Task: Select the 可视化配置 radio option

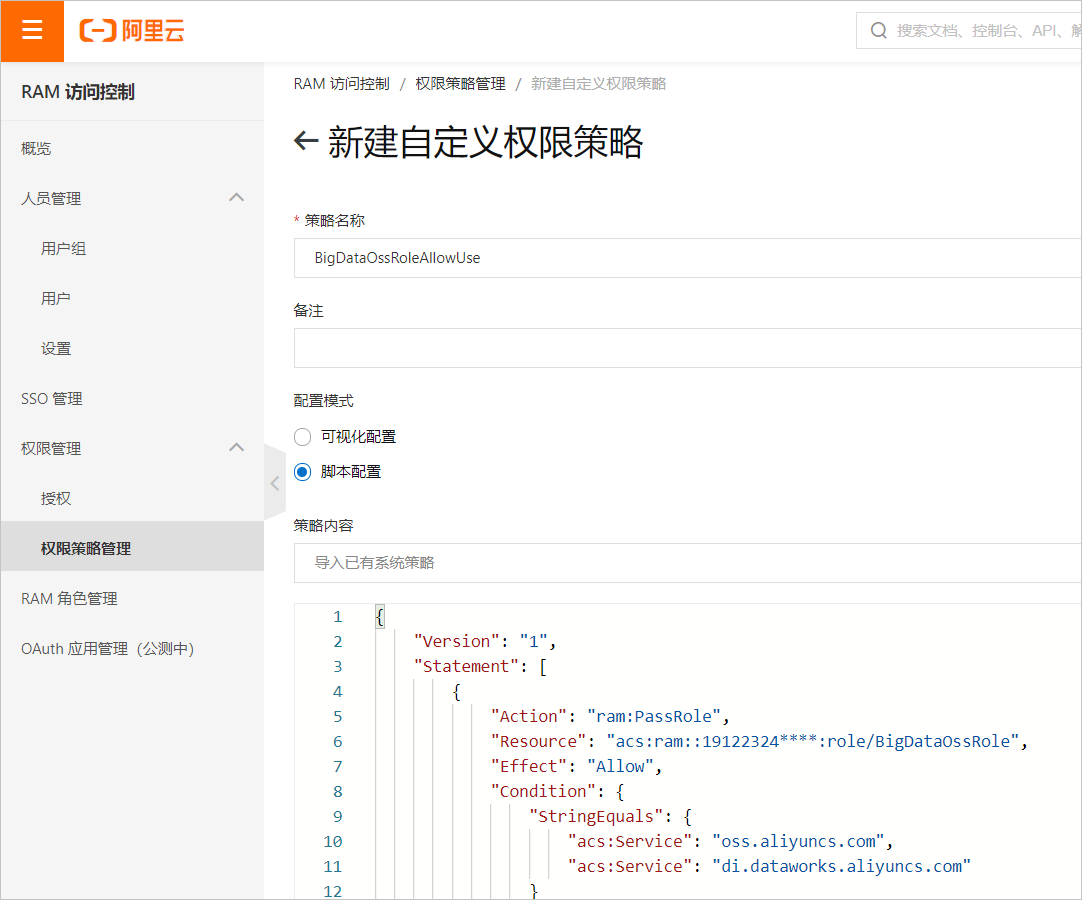Action: 302,437
